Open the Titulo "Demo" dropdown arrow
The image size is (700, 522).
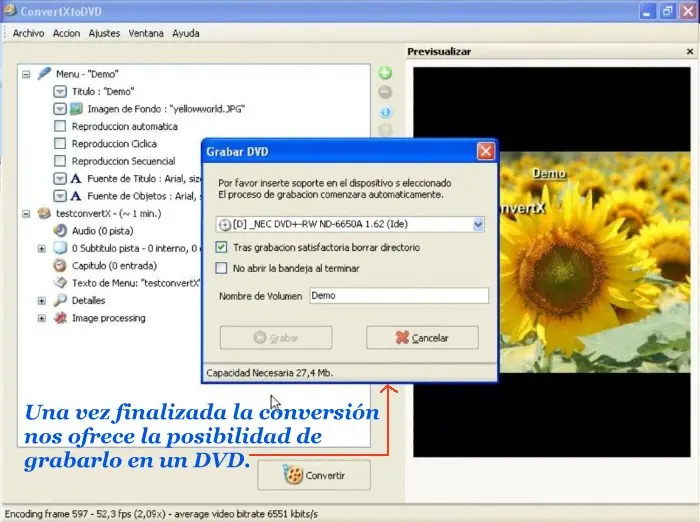tap(60, 92)
